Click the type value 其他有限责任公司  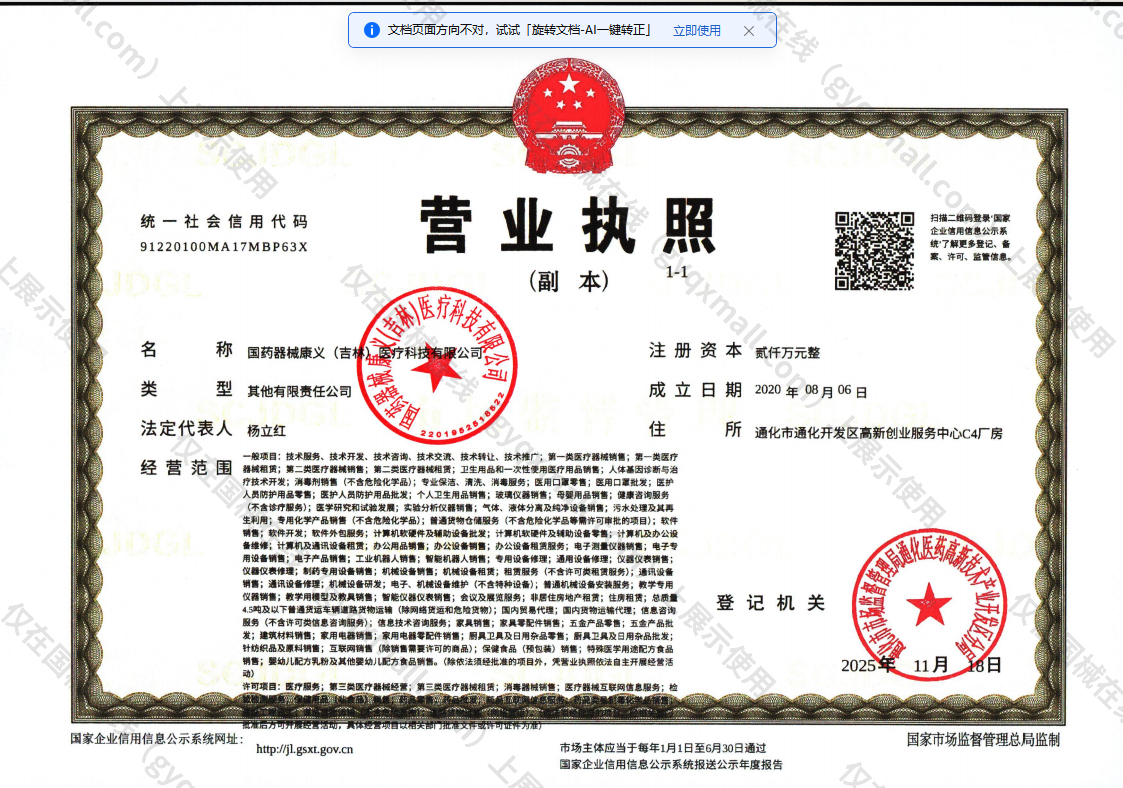pyautogui.click(x=299, y=391)
